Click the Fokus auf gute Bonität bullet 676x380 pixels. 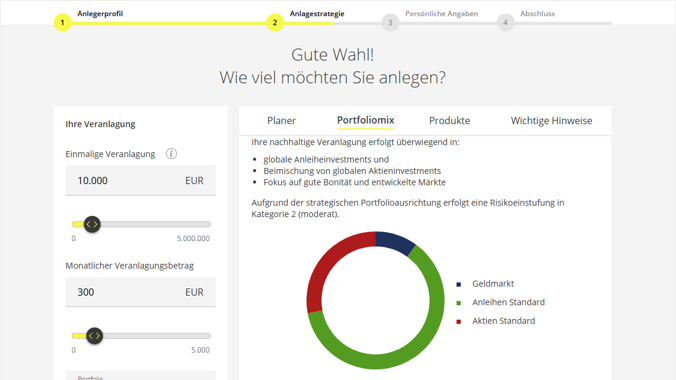(x=354, y=182)
